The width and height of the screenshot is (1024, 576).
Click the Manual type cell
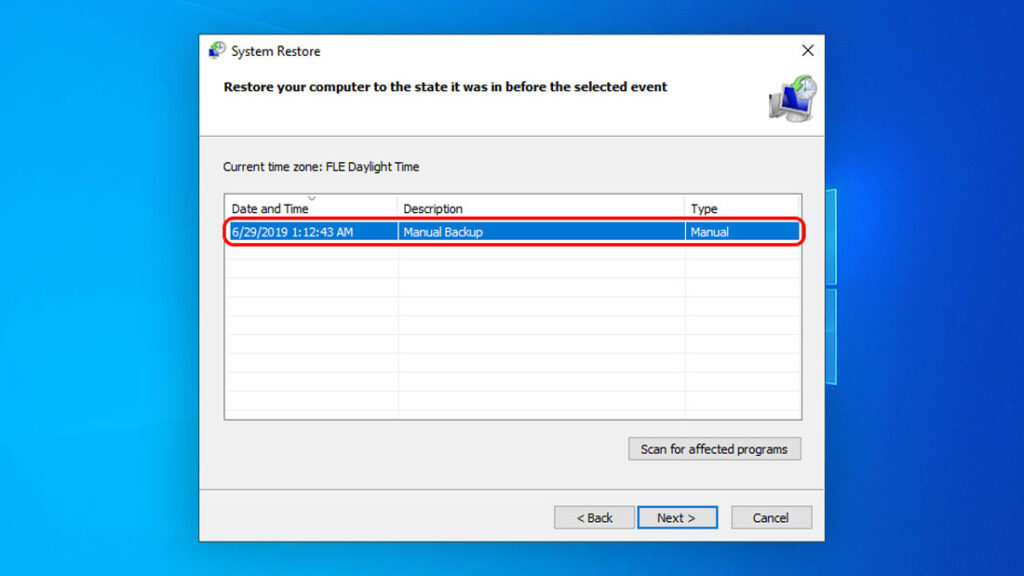click(710, 231)
